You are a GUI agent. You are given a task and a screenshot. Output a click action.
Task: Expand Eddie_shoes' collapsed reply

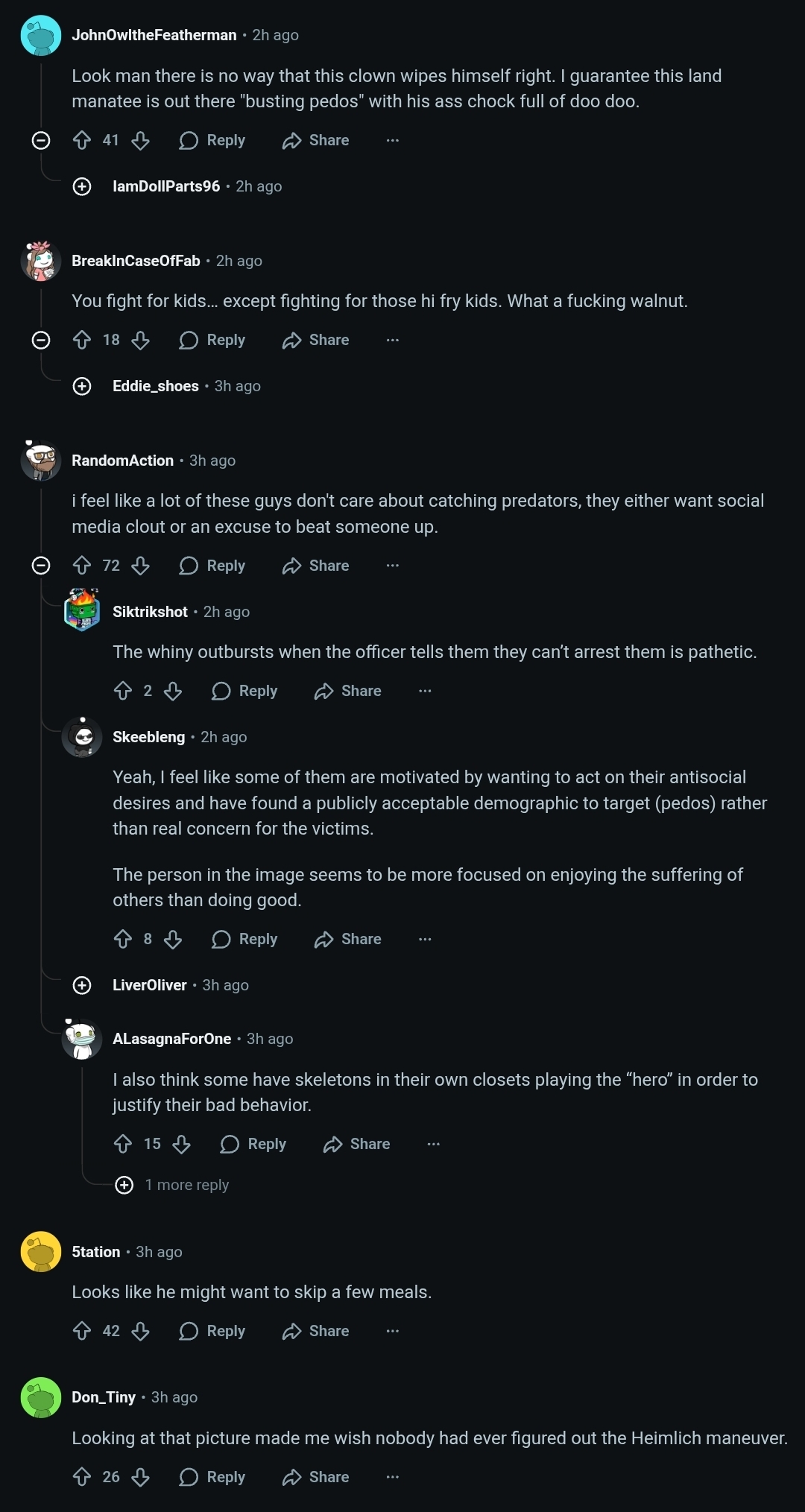(82, 386)
